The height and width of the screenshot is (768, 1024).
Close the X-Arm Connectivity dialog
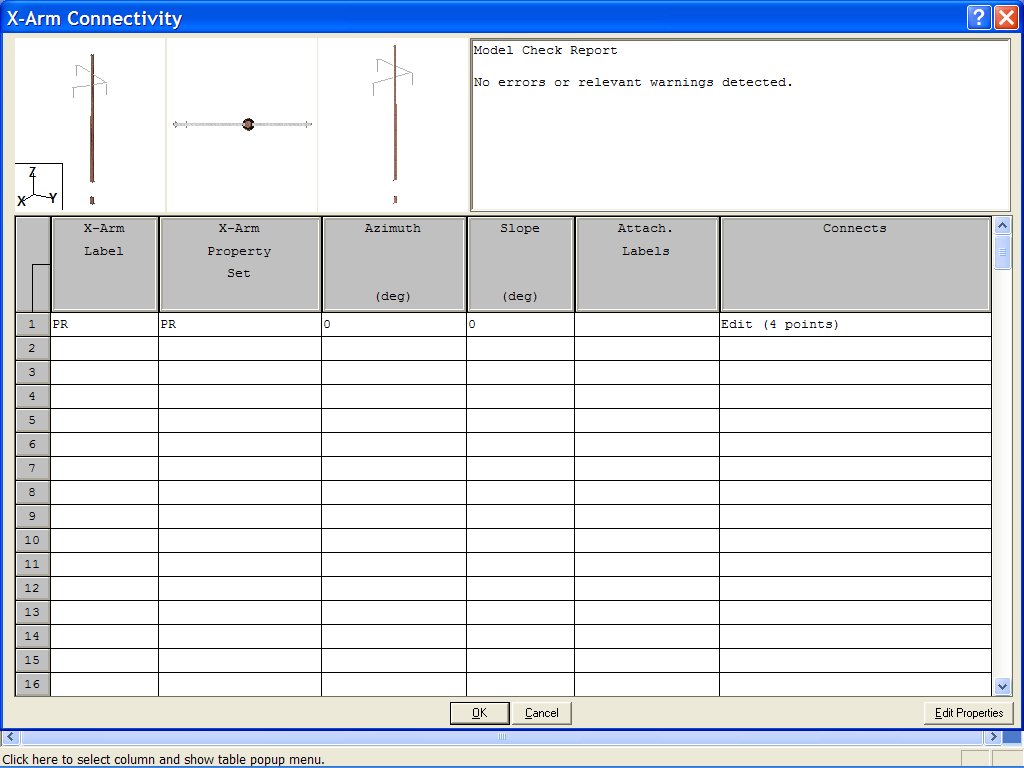pyautogui.click(x=1006, y=17)
